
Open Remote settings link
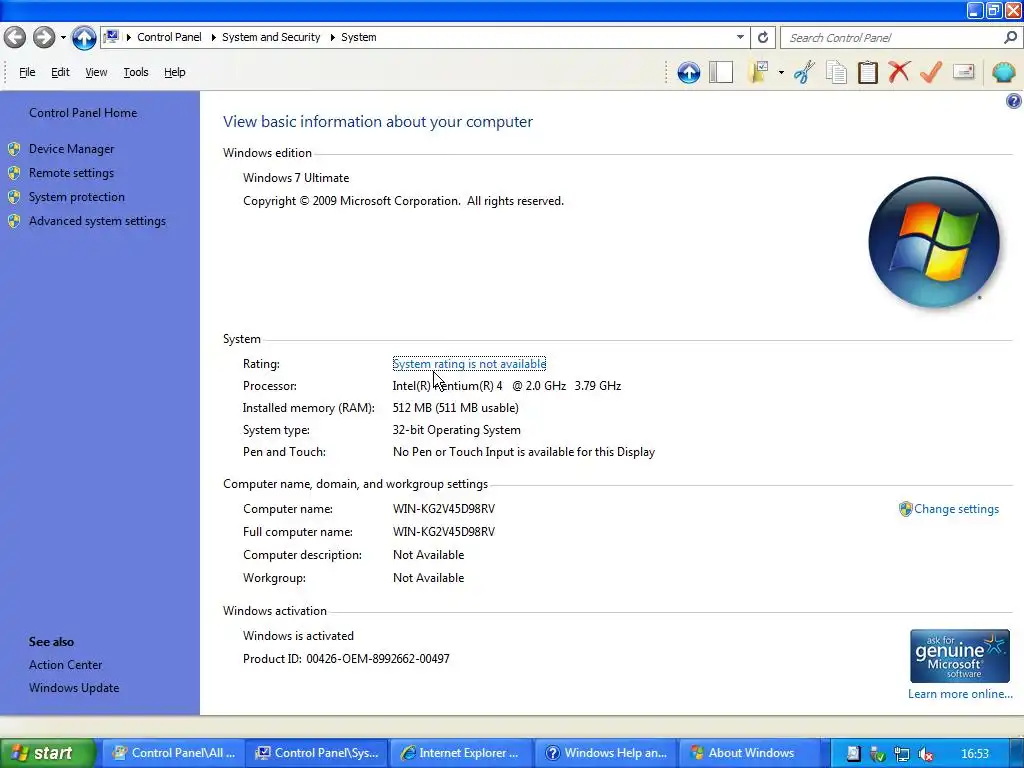coord(71,173)
